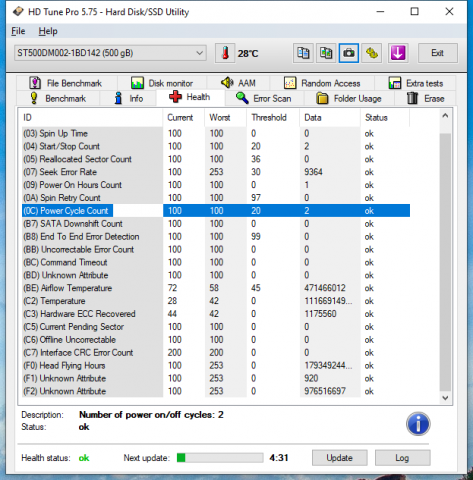This screenshot has height=480, width=473.
Task: Select the (05) Reallocated Sector Count row
Action: pos(216,159)
